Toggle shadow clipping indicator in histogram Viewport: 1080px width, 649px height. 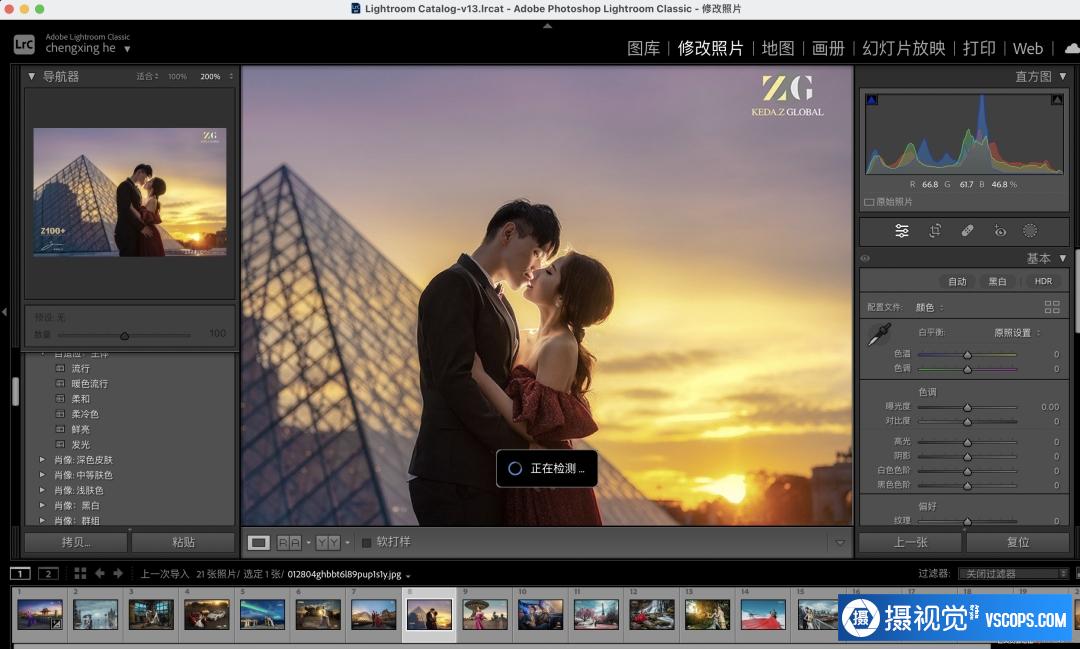[x=872, y=100]
